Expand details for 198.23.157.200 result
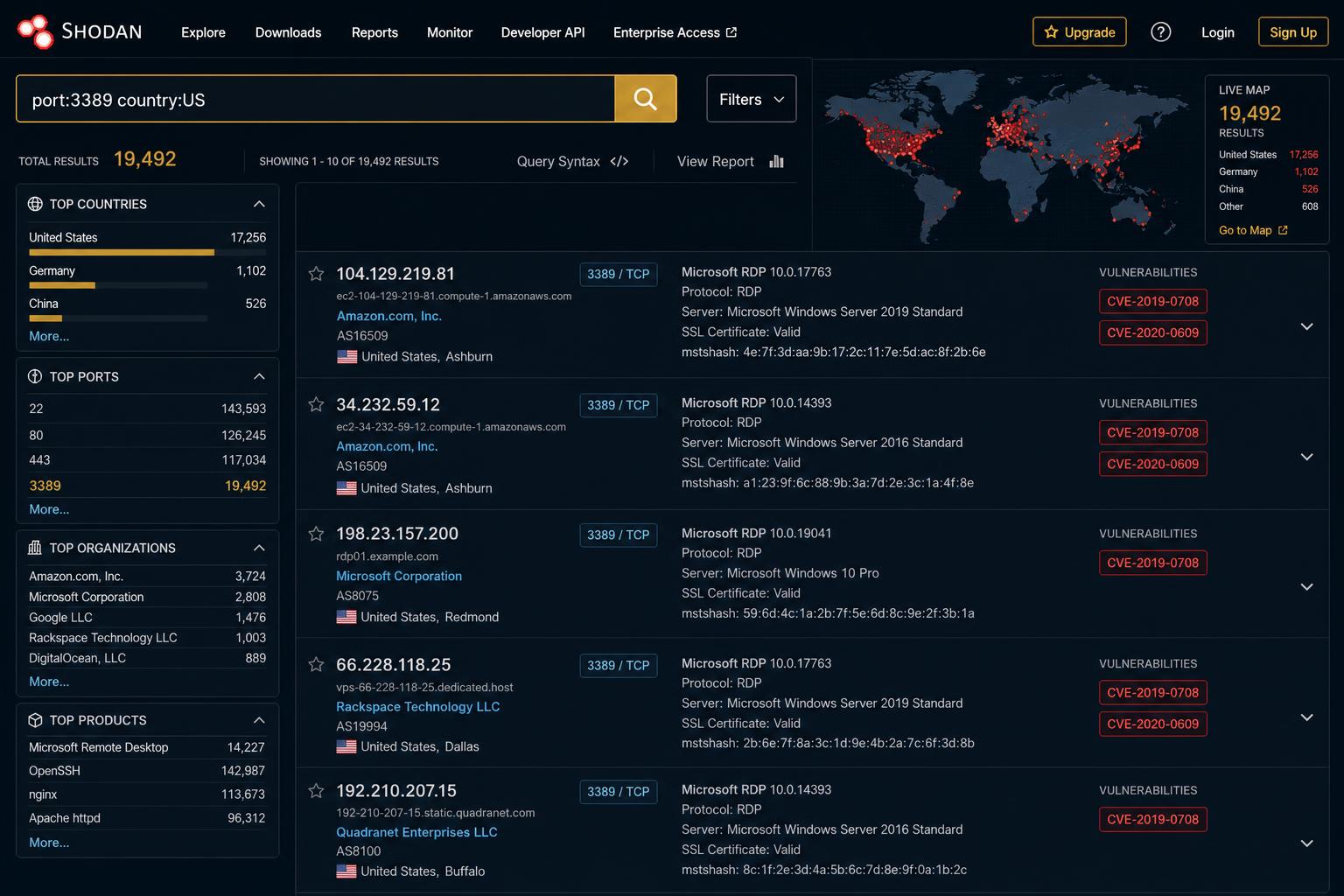1344x896 pixels. (x=1306, y=587)
